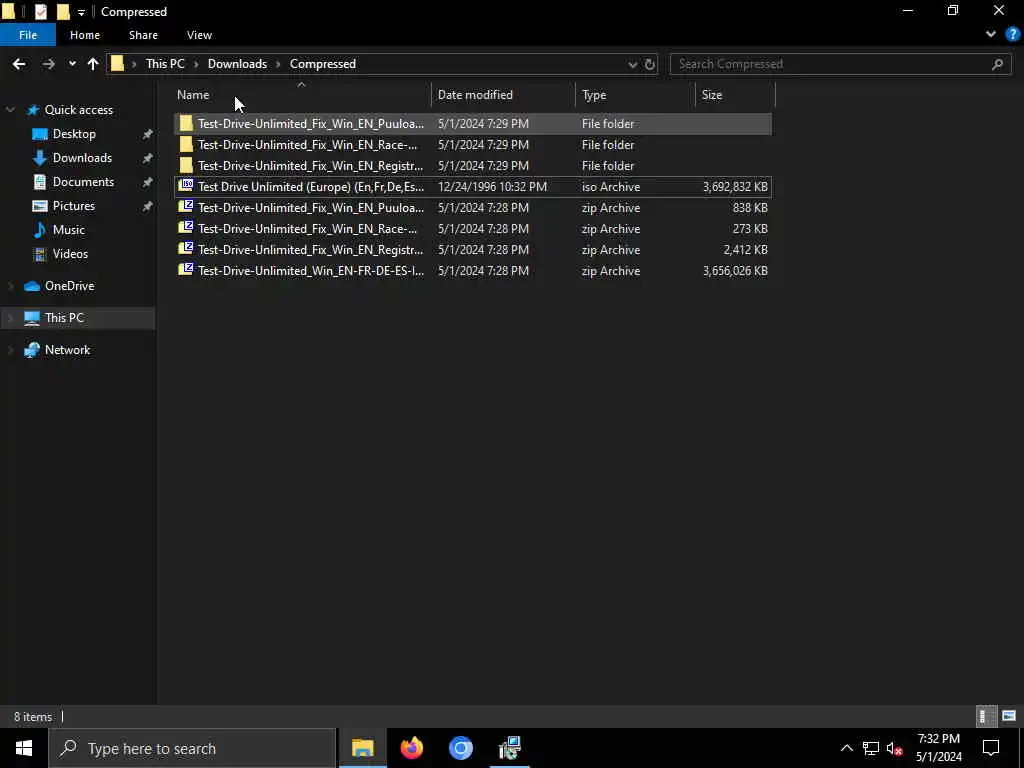Refresh the Compressed folder
1024x768 pixels.
[650, 64]
